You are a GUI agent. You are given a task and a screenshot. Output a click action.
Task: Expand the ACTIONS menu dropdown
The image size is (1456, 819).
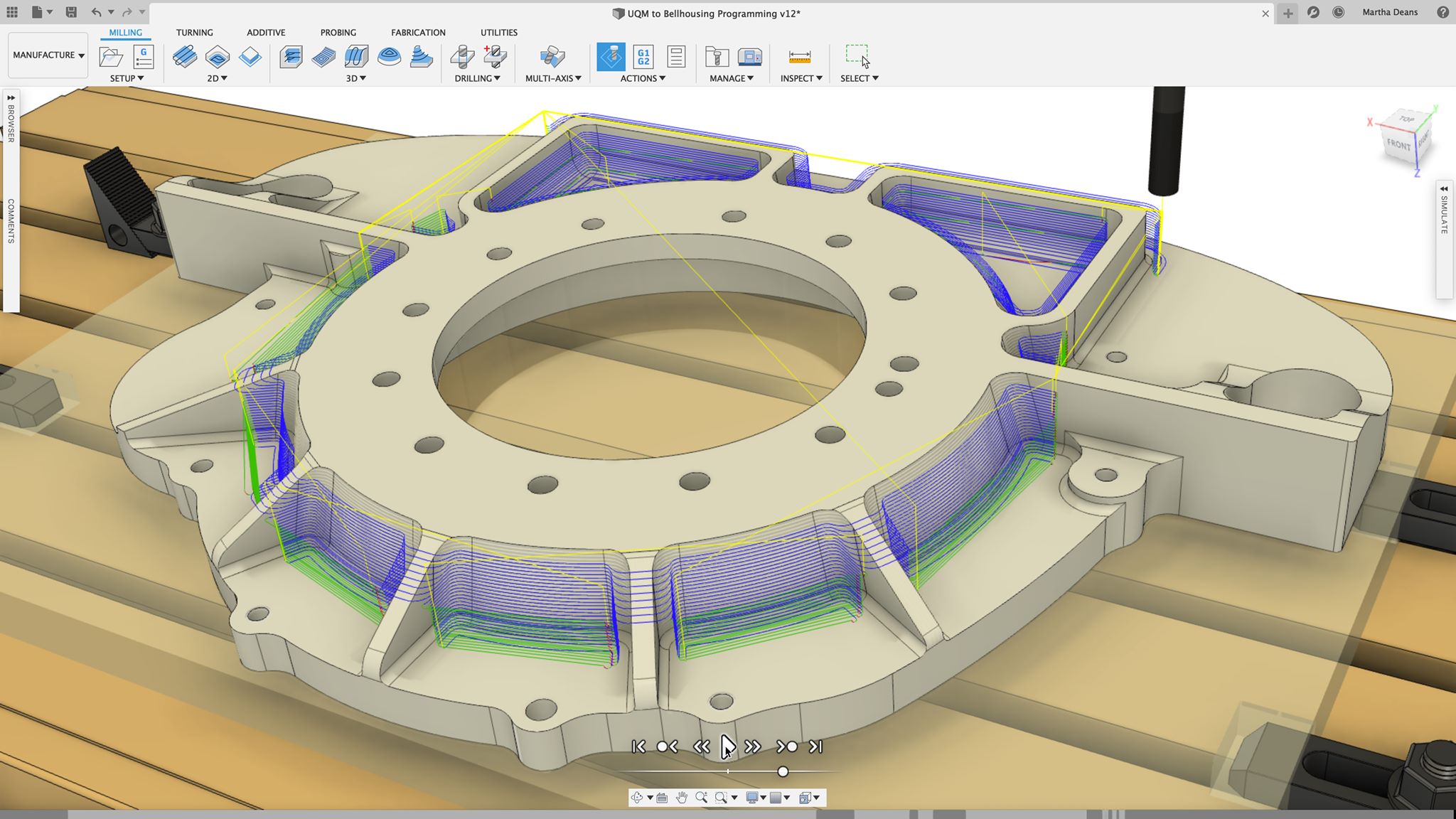point(643,78)
